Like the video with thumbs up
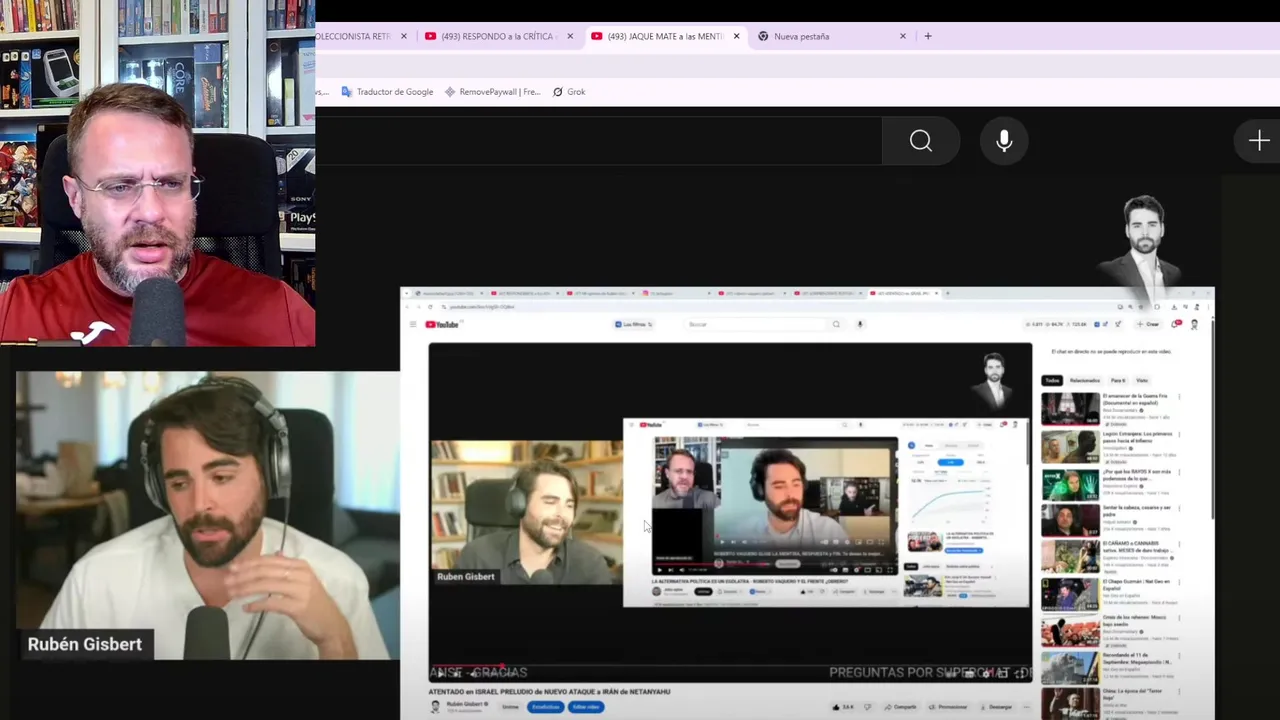Viewport: 1280px width, 720px height. click(x=841, y=707)
